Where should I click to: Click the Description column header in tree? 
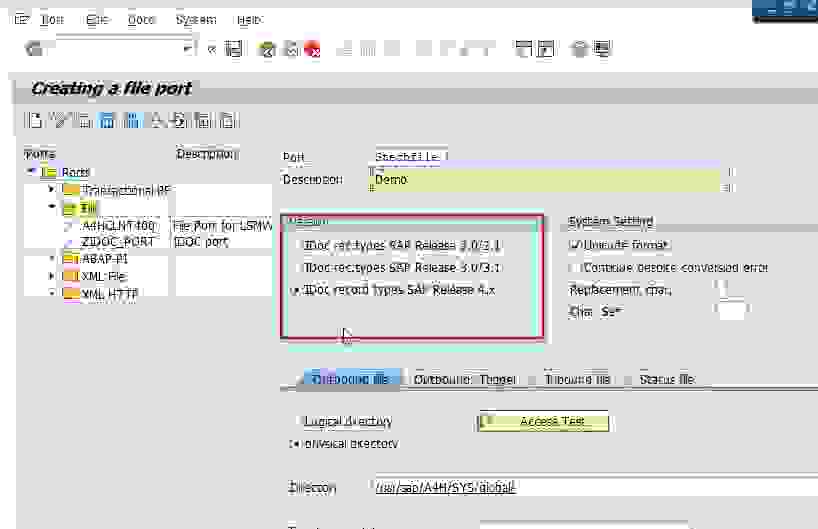207,153
